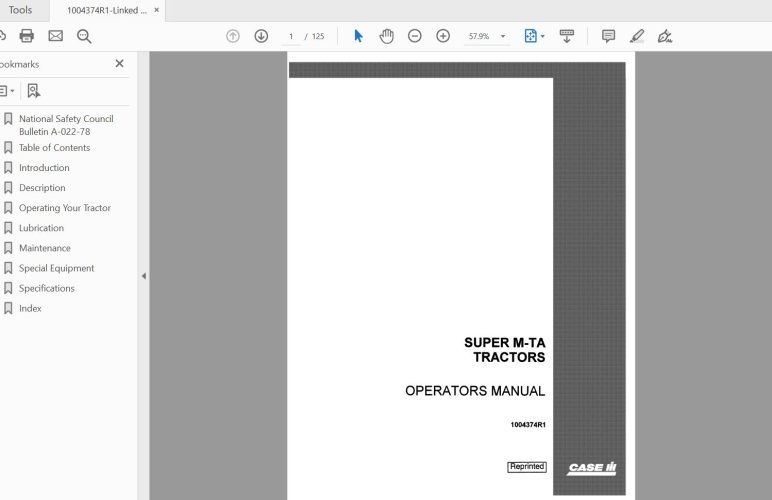772x500 pixels.
Task: Open Operating Your Tractor bookmark
Action: pyautogui.click(x=65, y=208)
